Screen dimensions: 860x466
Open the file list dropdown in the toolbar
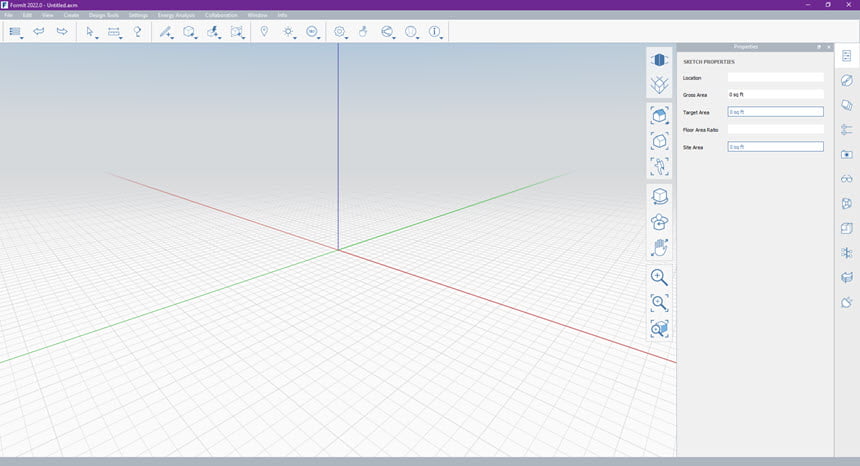(16, 32)
